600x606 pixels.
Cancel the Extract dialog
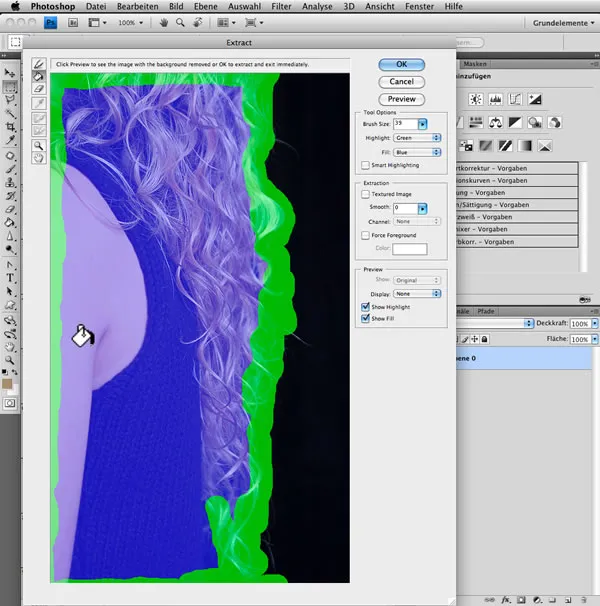[x=401, y=81]
